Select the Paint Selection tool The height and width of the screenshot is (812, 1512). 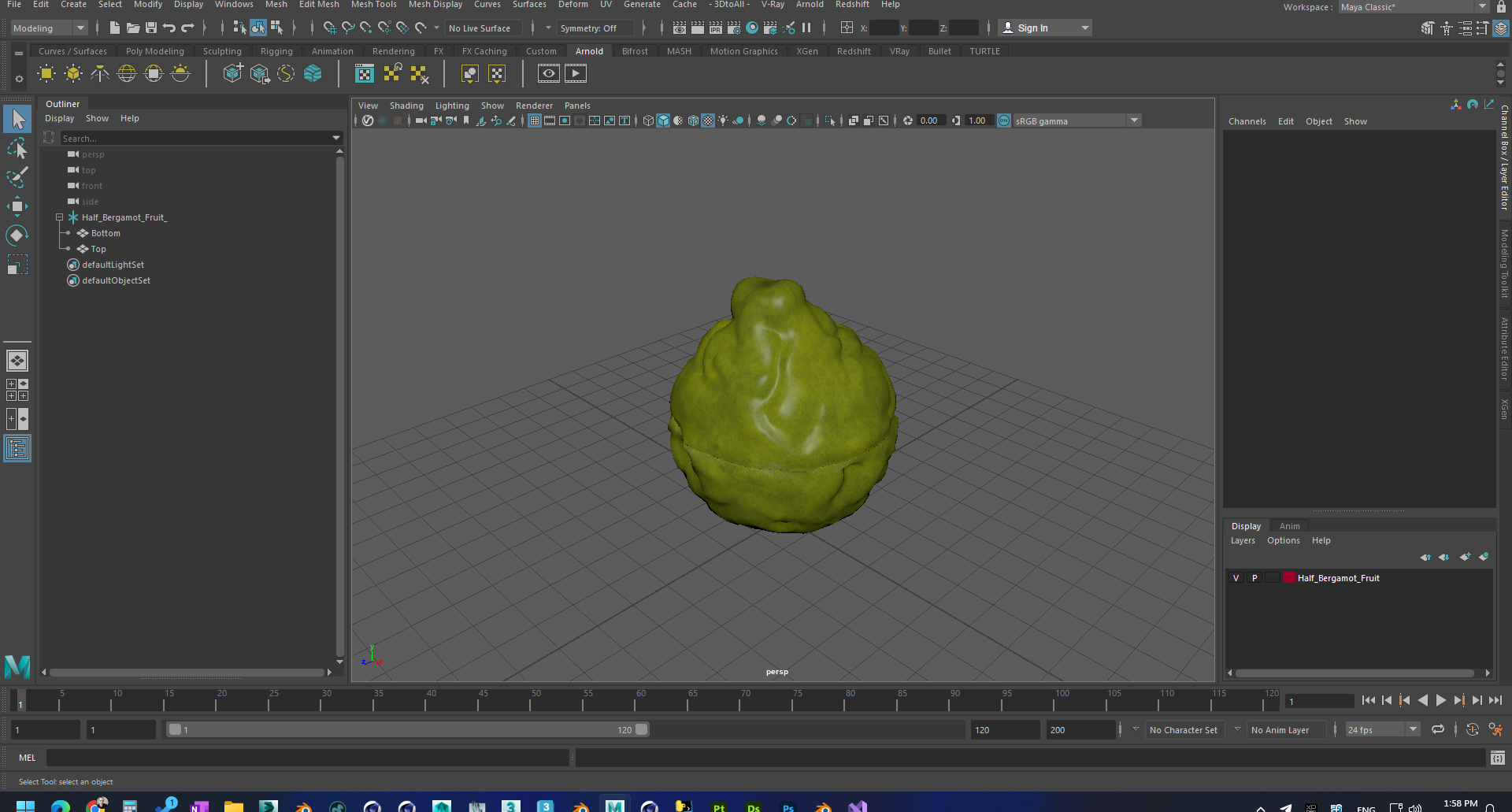click(17, 177)
